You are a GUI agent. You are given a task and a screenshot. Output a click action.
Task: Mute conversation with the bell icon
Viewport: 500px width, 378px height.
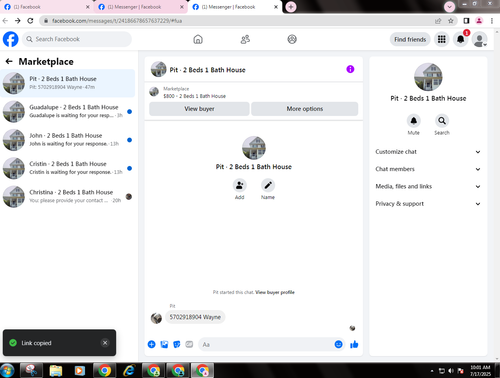click(x=414, y=121)
